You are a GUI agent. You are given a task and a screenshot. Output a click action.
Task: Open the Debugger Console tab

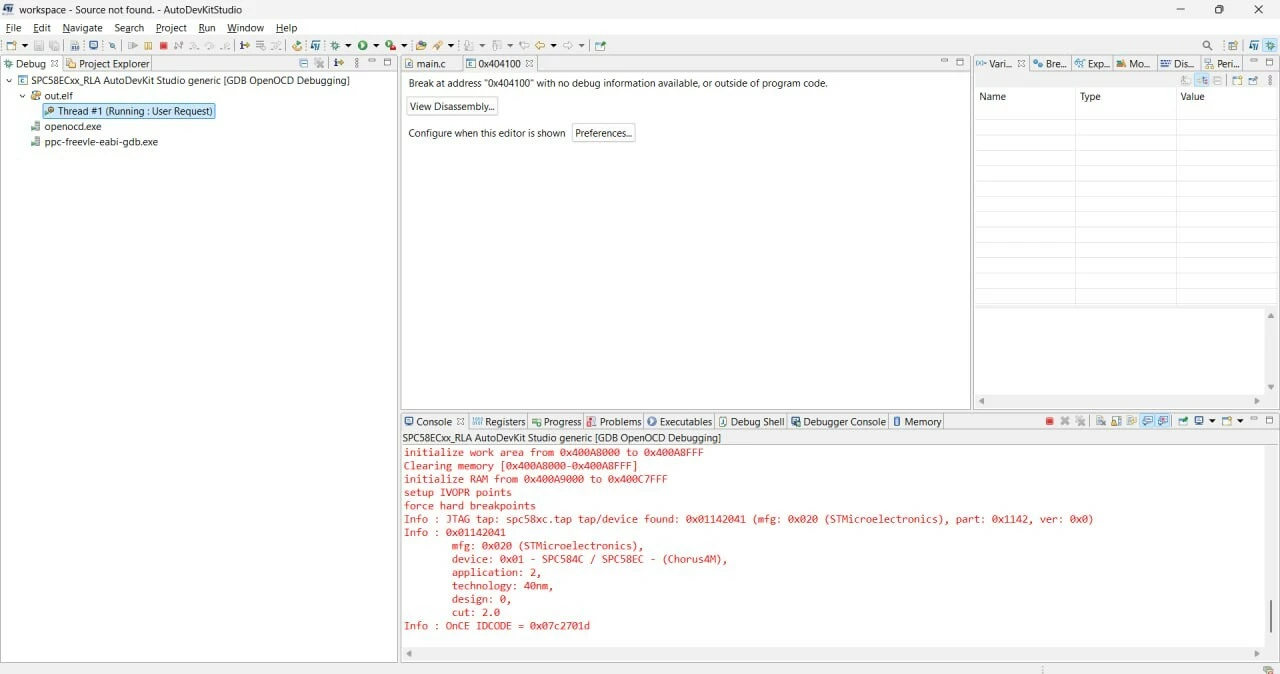tap(838, 421)
